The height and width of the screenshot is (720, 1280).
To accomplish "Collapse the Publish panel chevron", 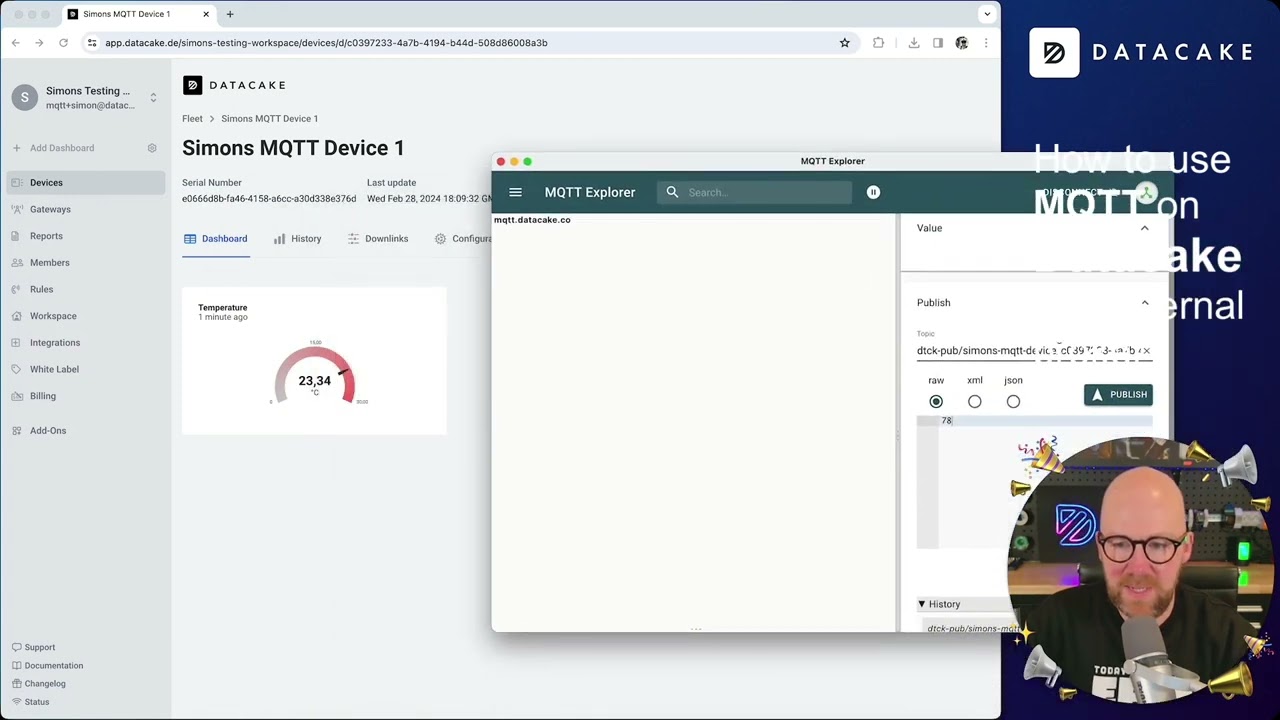I will 1145,303.
